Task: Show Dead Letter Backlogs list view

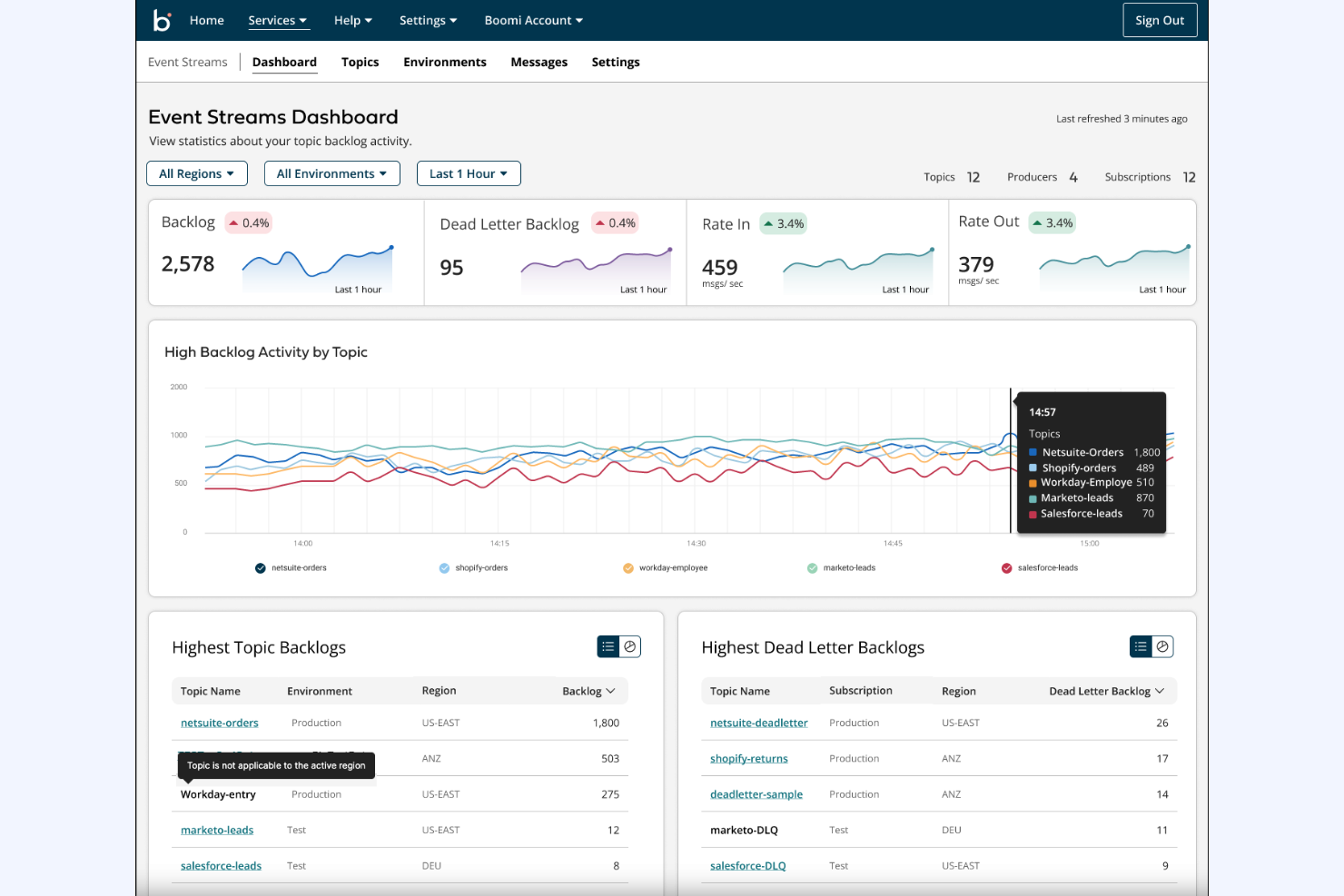Action: coord(1141,646)
